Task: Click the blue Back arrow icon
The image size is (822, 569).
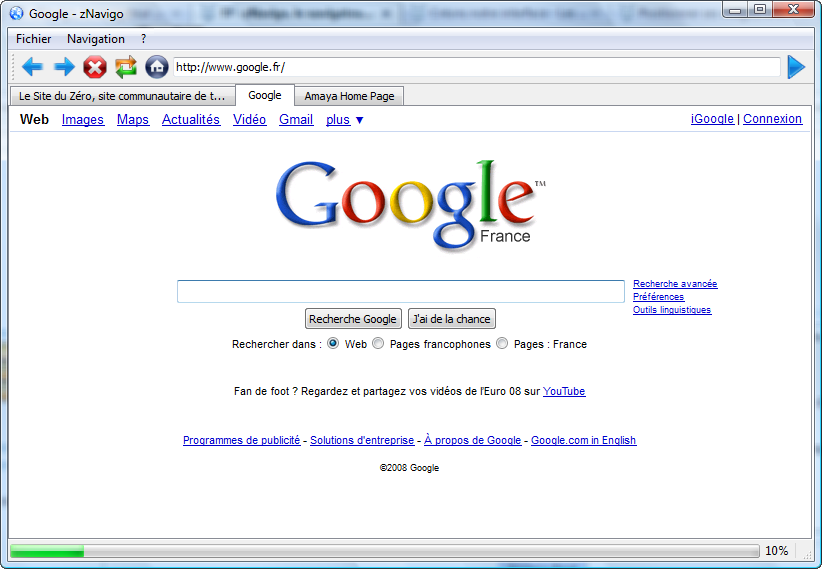Action: (x=33, y=67)
